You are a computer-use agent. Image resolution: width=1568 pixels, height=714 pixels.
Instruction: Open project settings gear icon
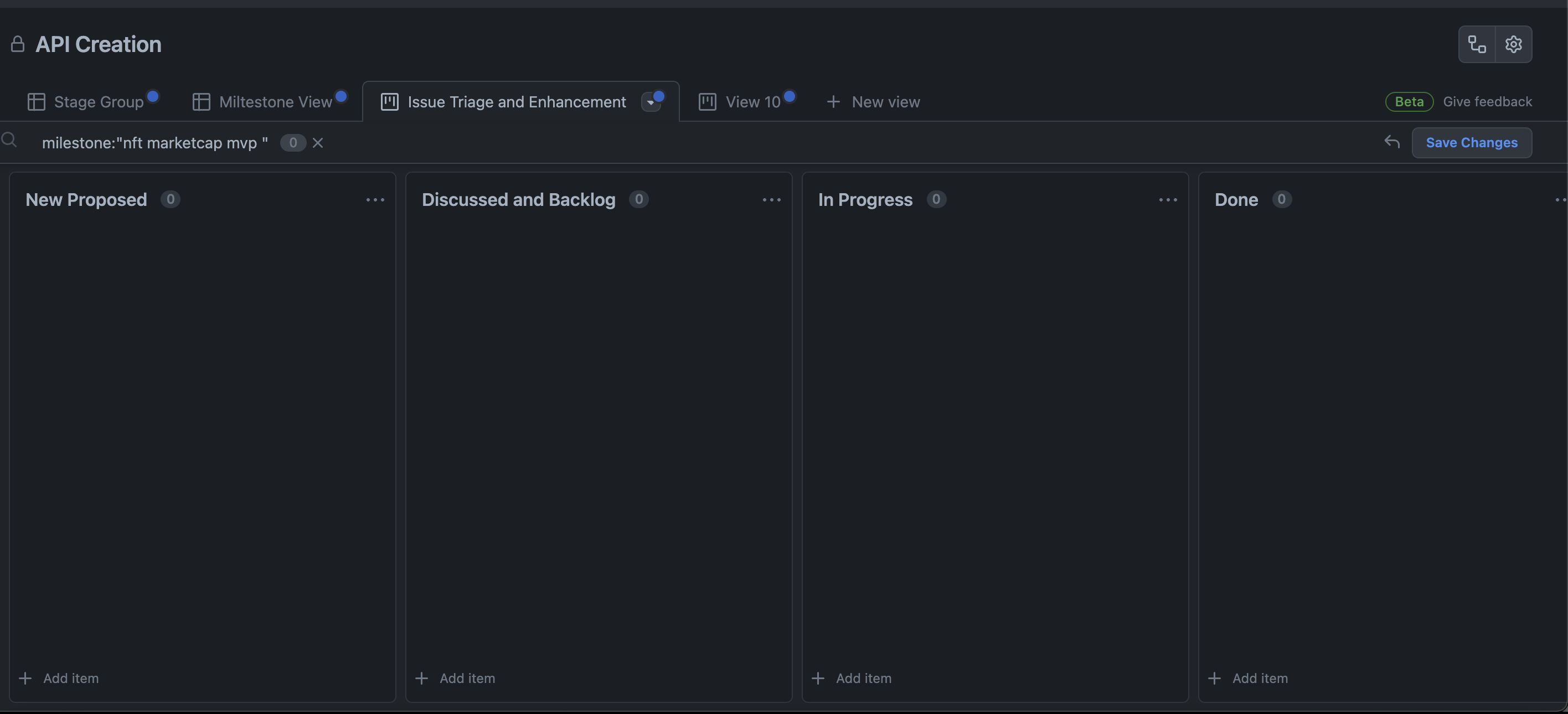1513,44
